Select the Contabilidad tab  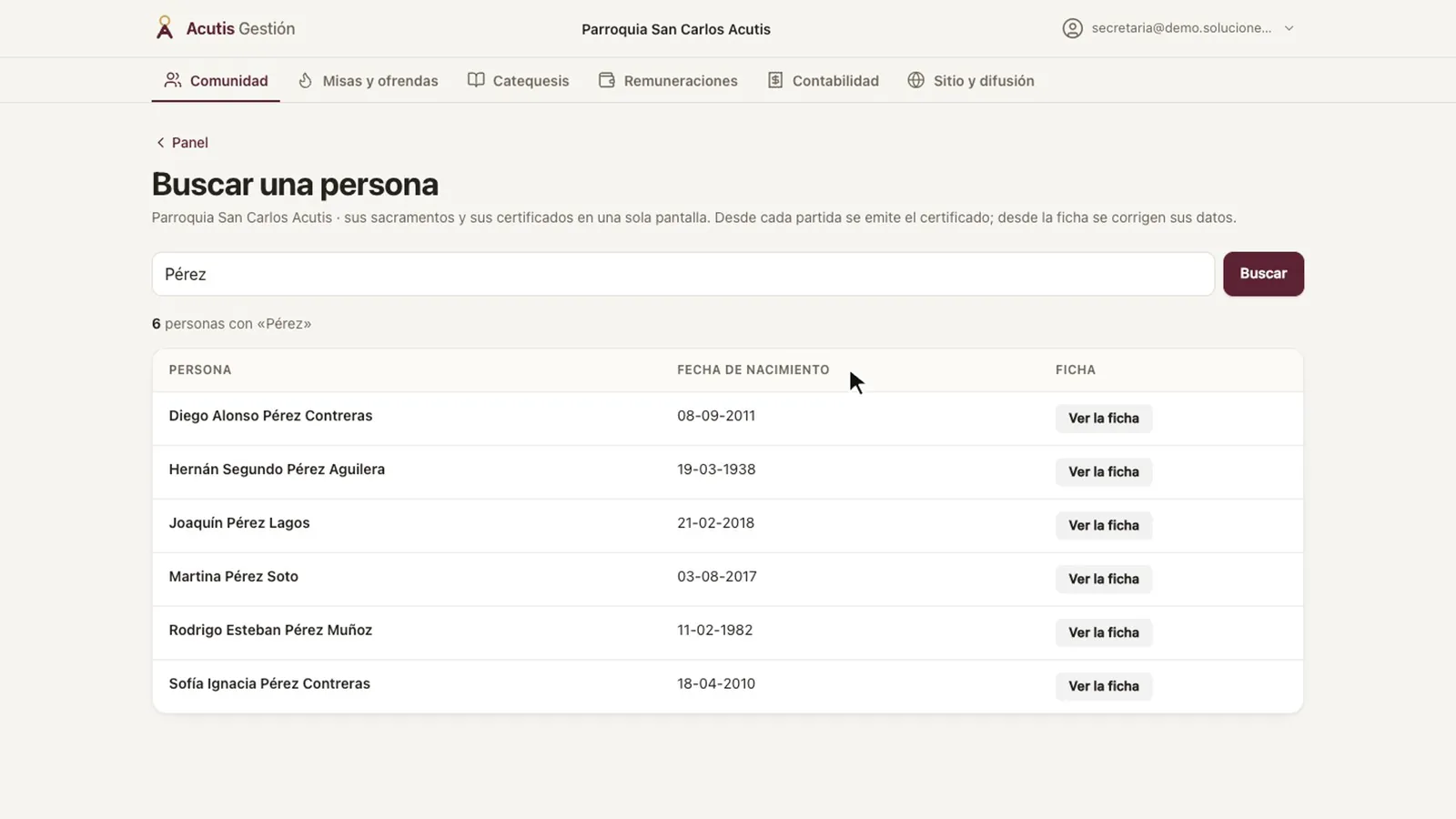tap(823, 80)
